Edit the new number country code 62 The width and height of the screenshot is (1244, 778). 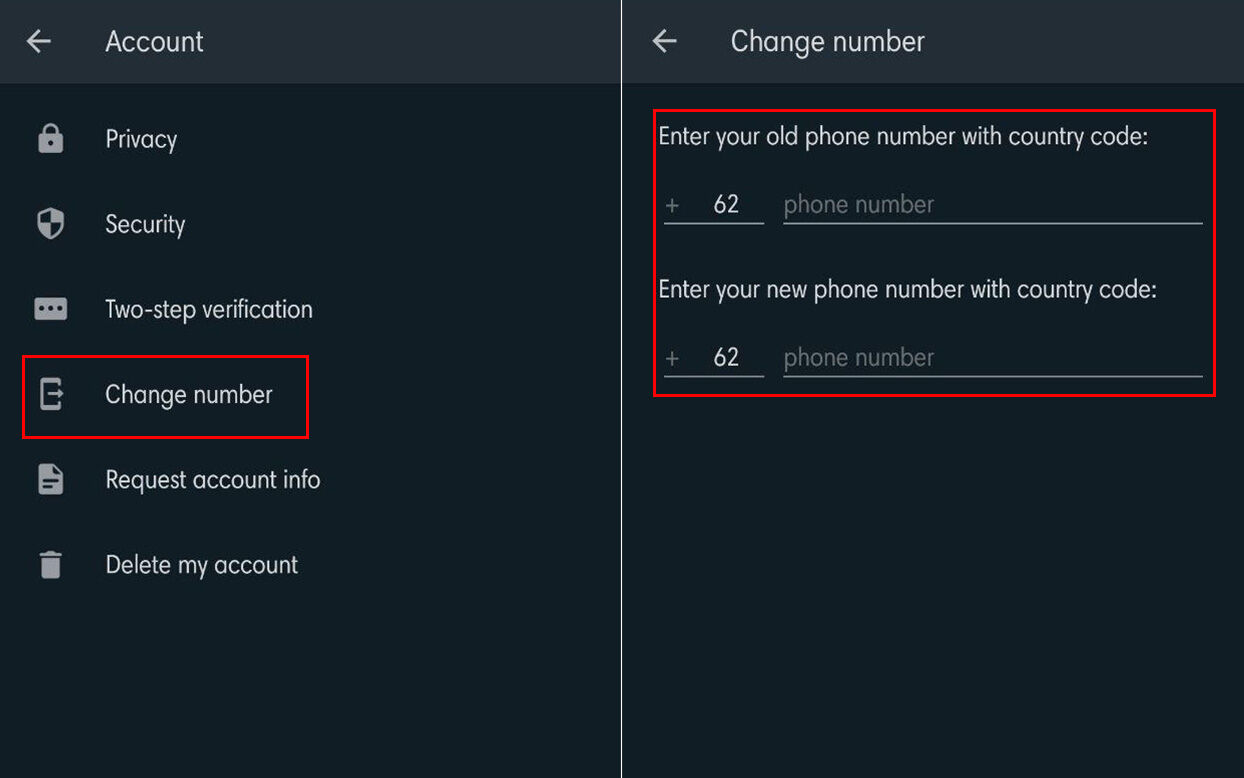pos(725,358)
